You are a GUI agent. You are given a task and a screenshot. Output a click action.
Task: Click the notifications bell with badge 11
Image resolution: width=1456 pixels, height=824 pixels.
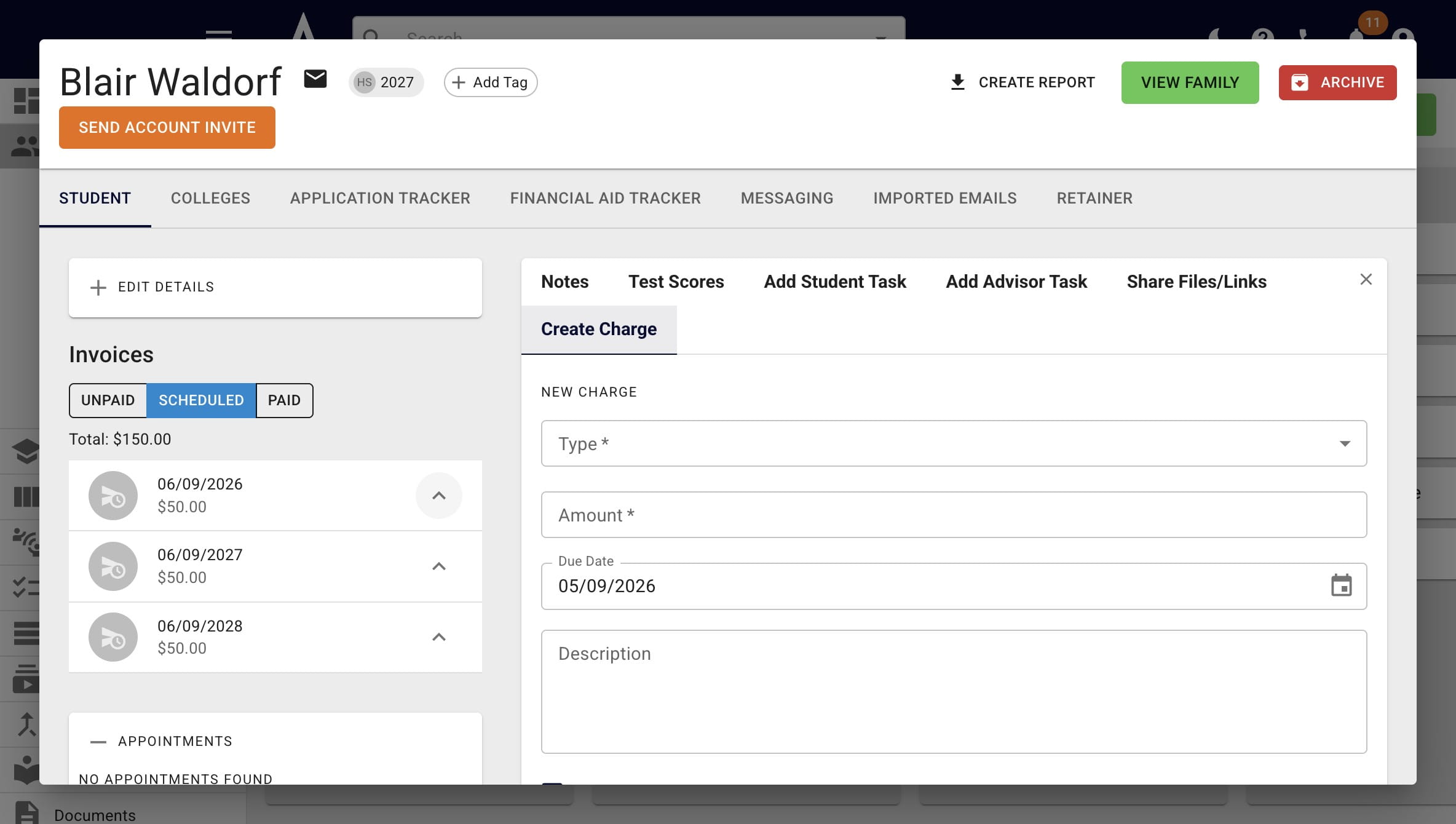[1358, 32]
